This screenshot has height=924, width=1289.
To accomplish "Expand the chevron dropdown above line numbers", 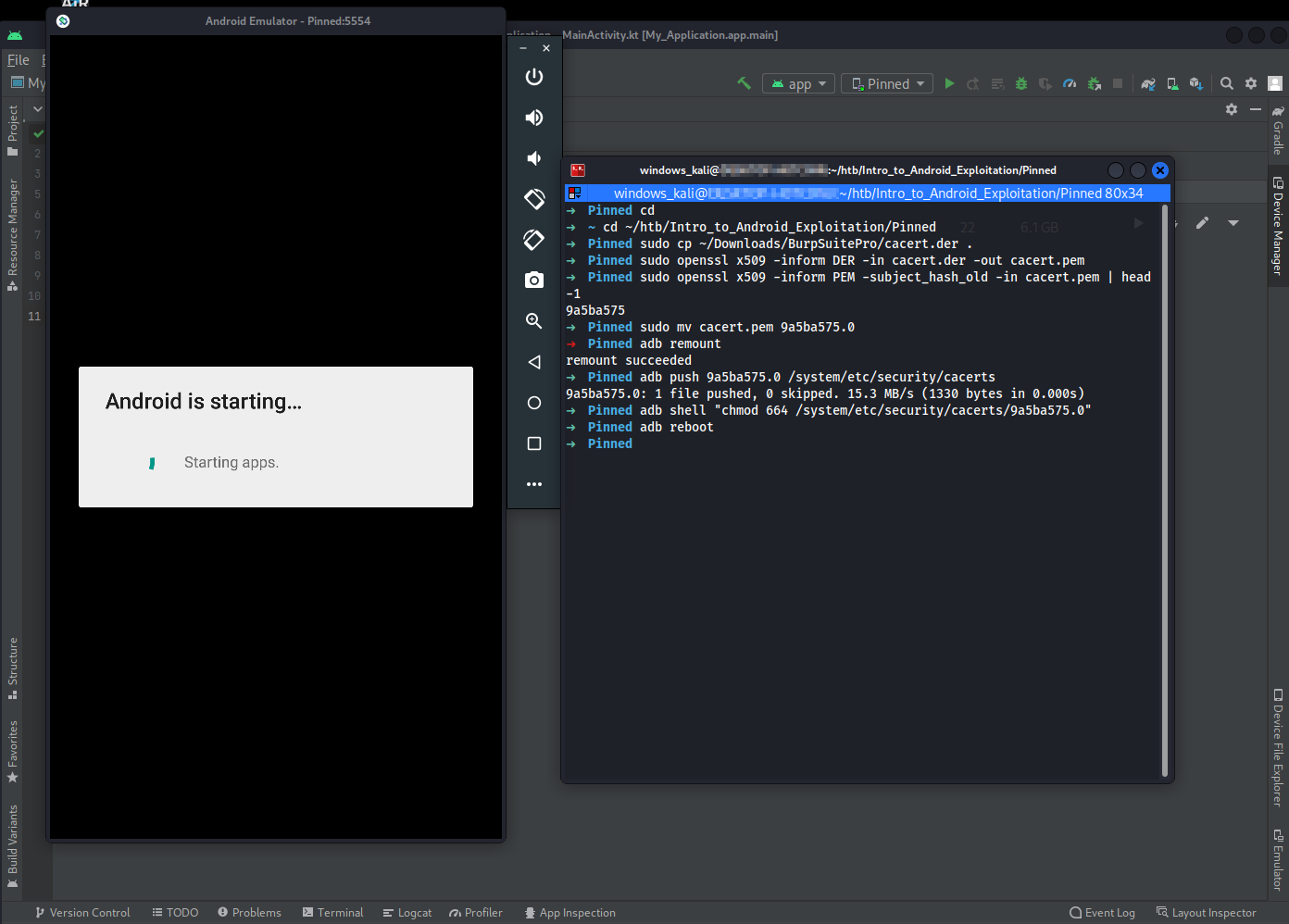I will [x=38, y=109].
